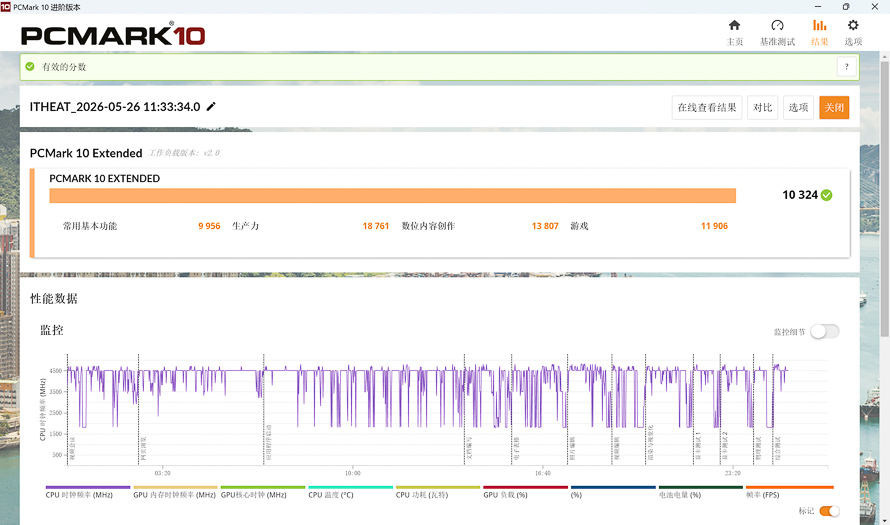This screenshot has width=890, height=525.
Task: Click the 对比 compare button
Action: pyautogui.click(x=762, y=107)
